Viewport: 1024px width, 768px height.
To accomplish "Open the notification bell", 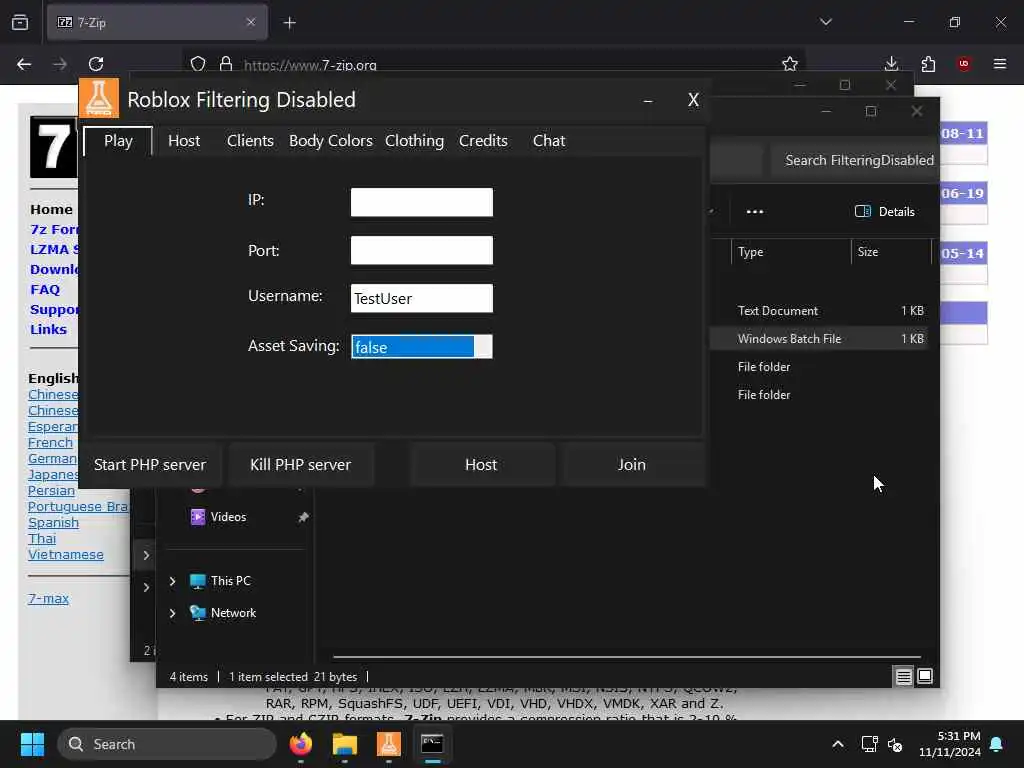I will [997, 744].
